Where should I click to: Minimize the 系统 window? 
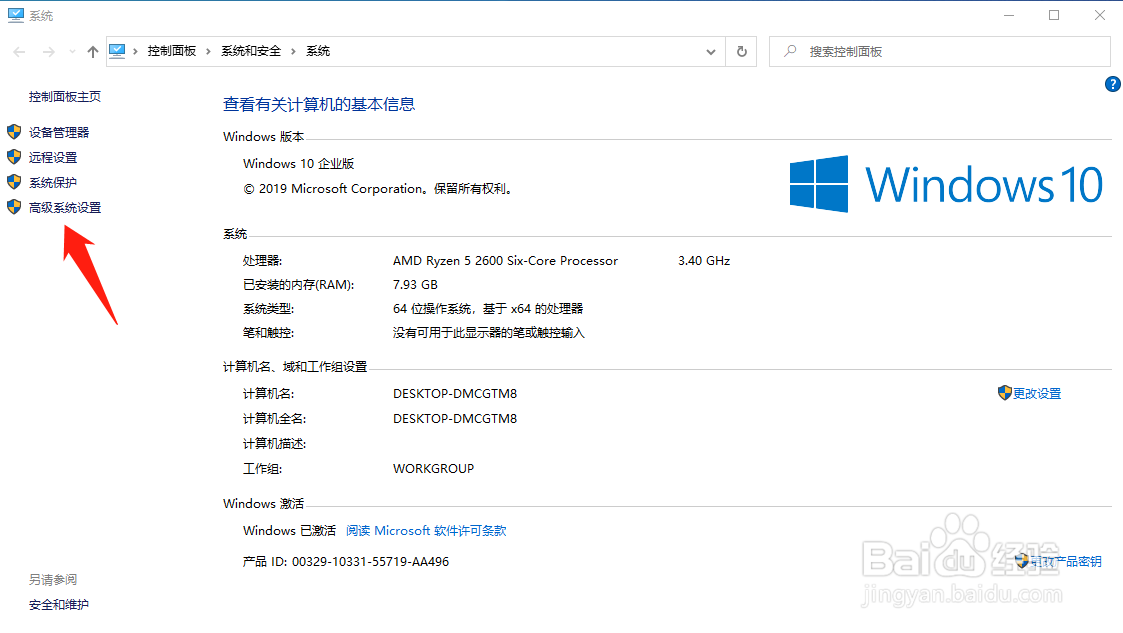1009,15
